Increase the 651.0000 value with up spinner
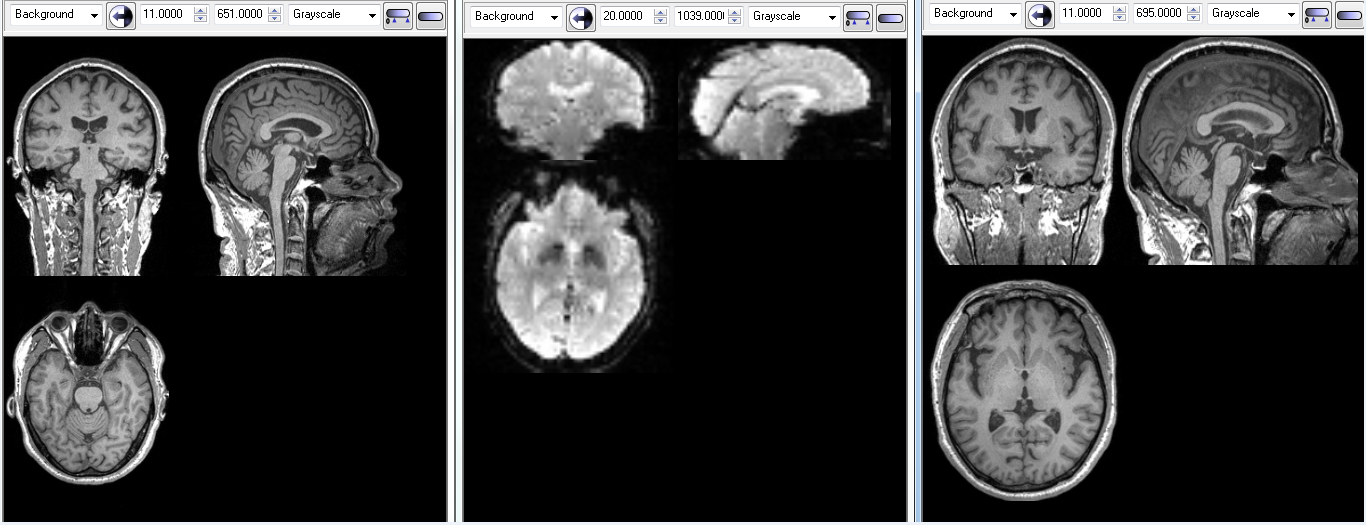 pos(275,11)
